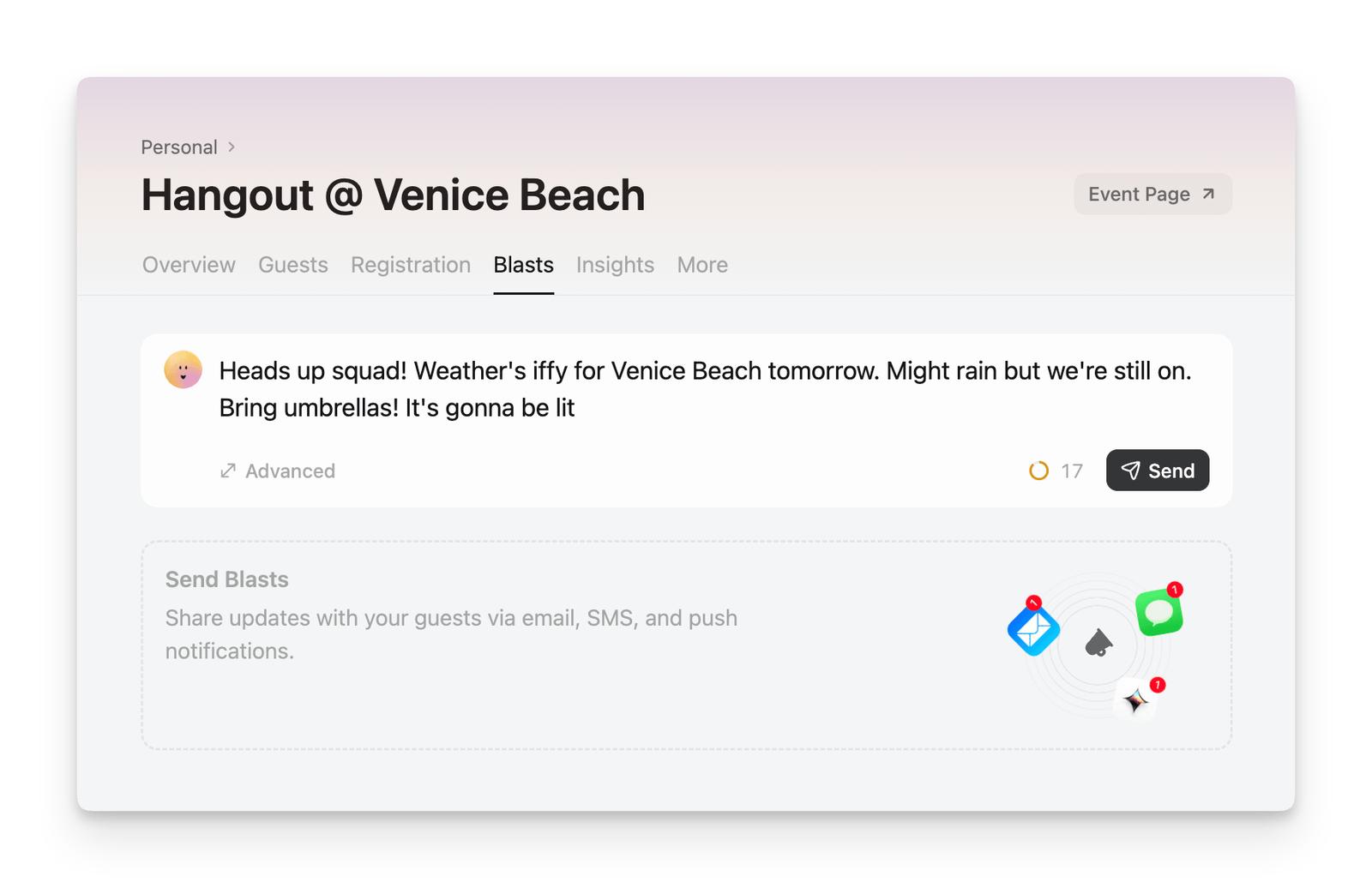Screen dimensions: 1372x888
Task: Click the arrow icon on Event Page
Action: pyautogui.click(x=1208, y=194)
